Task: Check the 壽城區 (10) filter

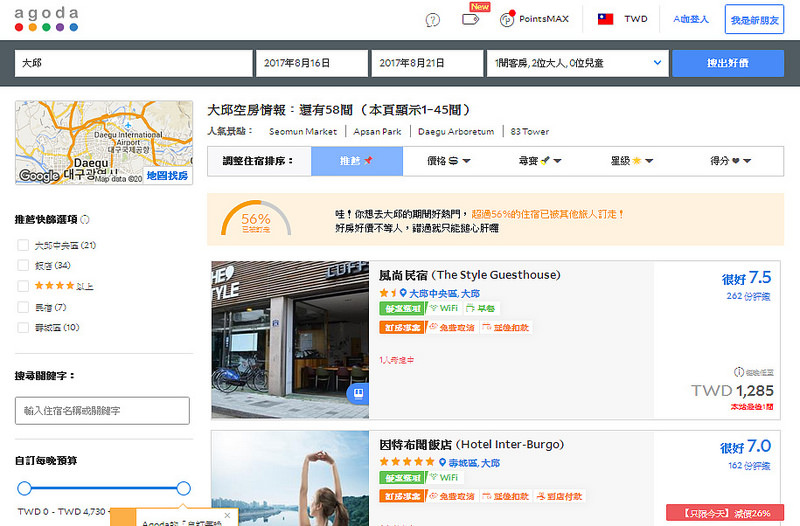Action: [x=23, y=328]
